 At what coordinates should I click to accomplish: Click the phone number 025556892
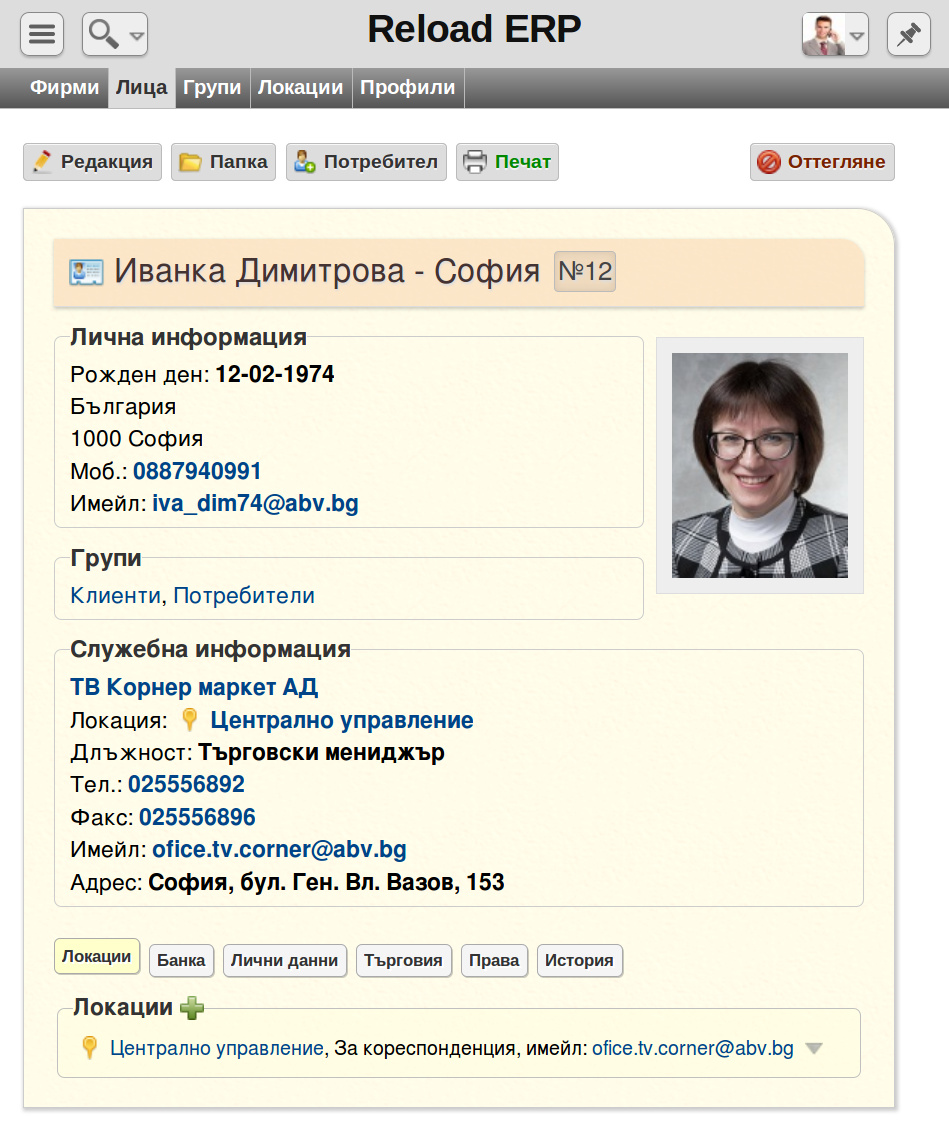pos(186,784)
